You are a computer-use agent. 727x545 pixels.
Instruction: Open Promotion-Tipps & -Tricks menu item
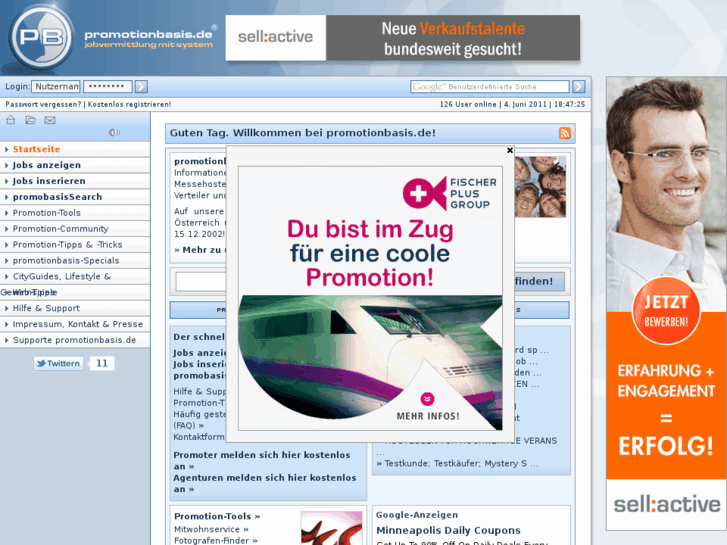67,244
